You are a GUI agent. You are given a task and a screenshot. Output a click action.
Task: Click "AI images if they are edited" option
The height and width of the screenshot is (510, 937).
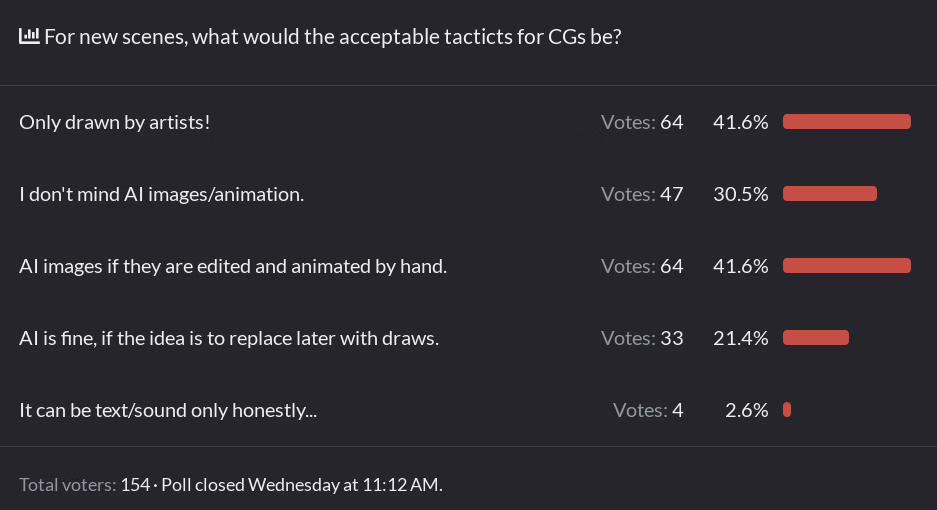[233, 266]
